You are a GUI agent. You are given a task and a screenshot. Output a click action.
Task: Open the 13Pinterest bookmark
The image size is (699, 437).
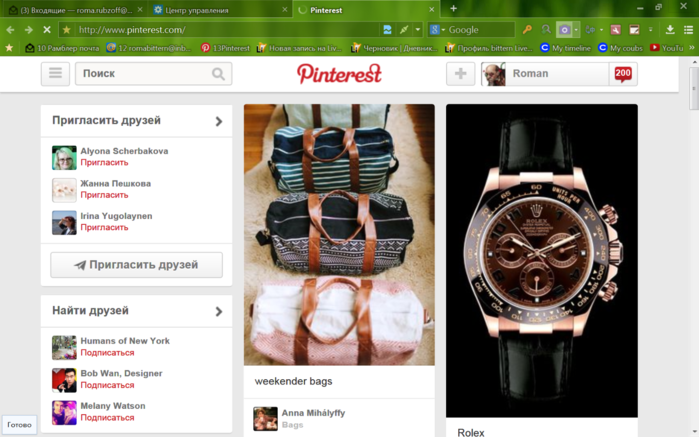tap(225, 48)
